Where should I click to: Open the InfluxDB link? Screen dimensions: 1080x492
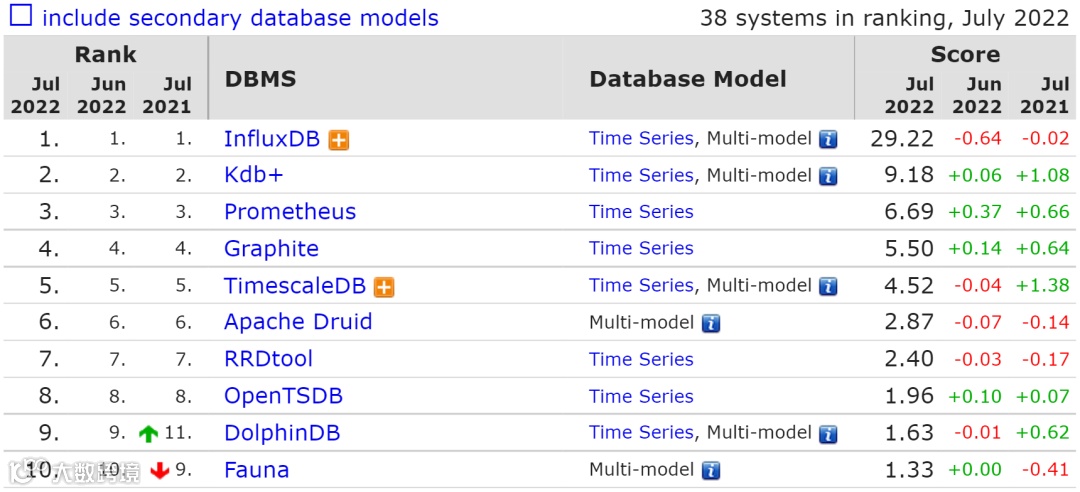271,139
